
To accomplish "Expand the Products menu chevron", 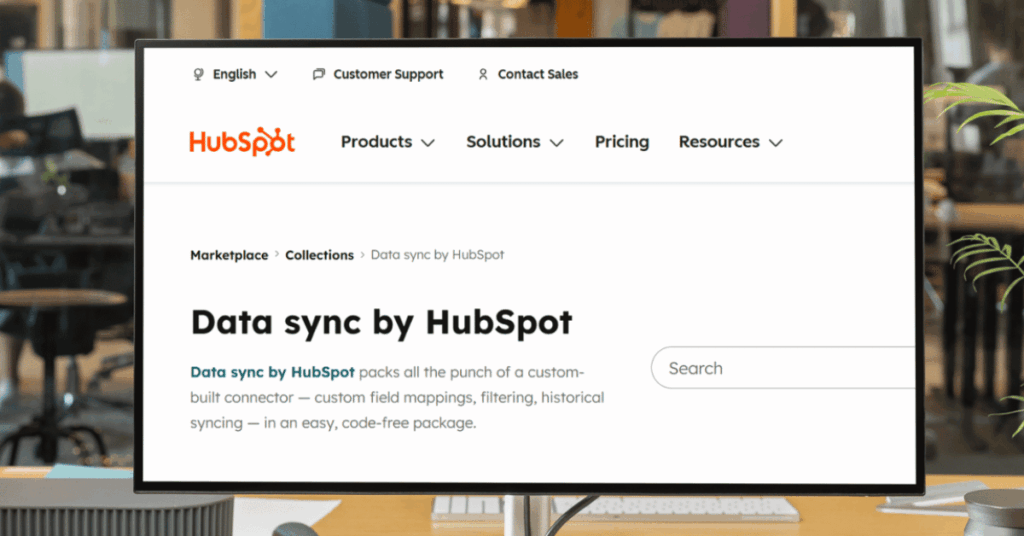I will [x=428, y=143].
